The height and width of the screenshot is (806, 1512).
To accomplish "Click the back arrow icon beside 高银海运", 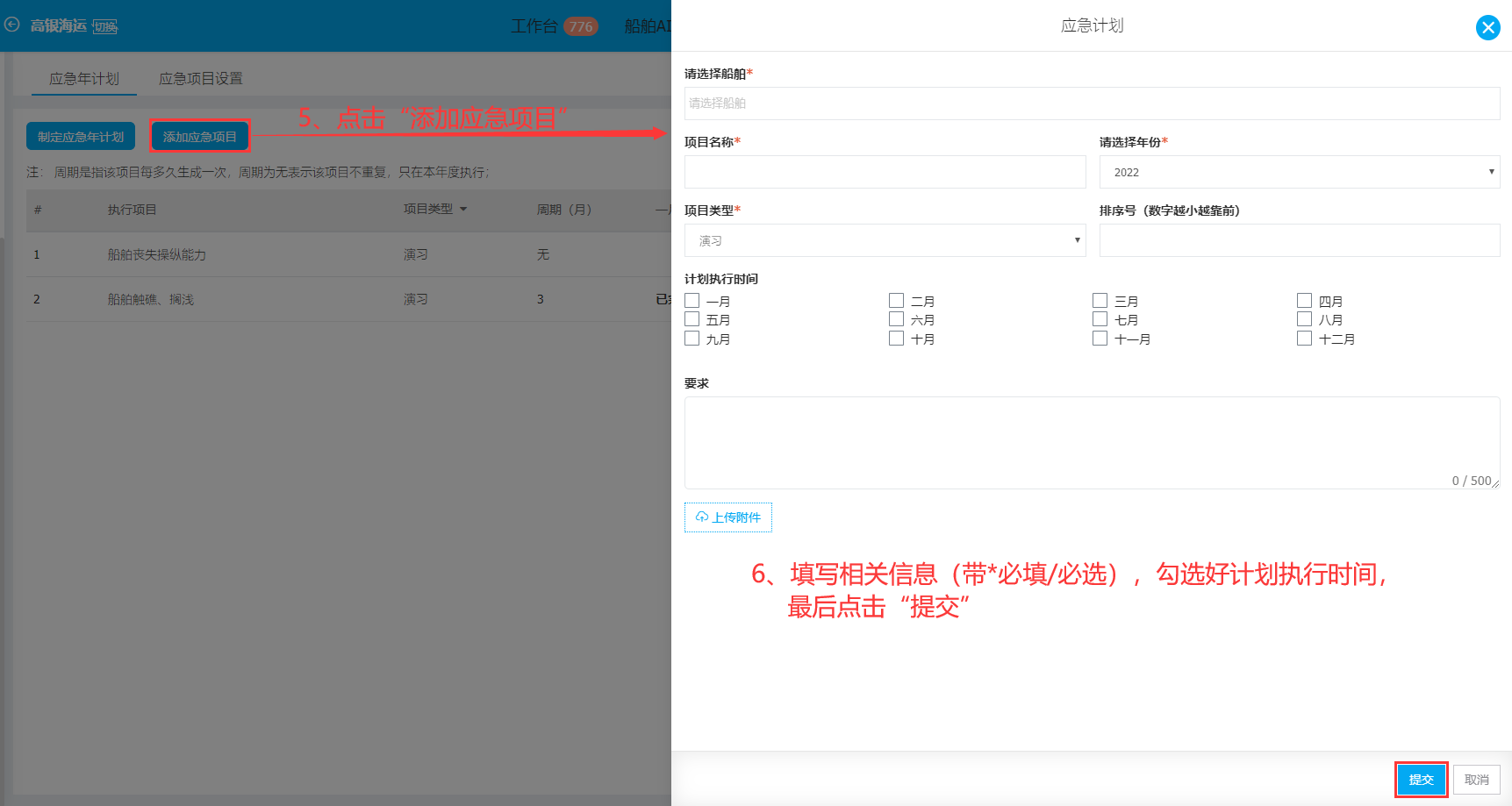I will [x=12, y=25].
